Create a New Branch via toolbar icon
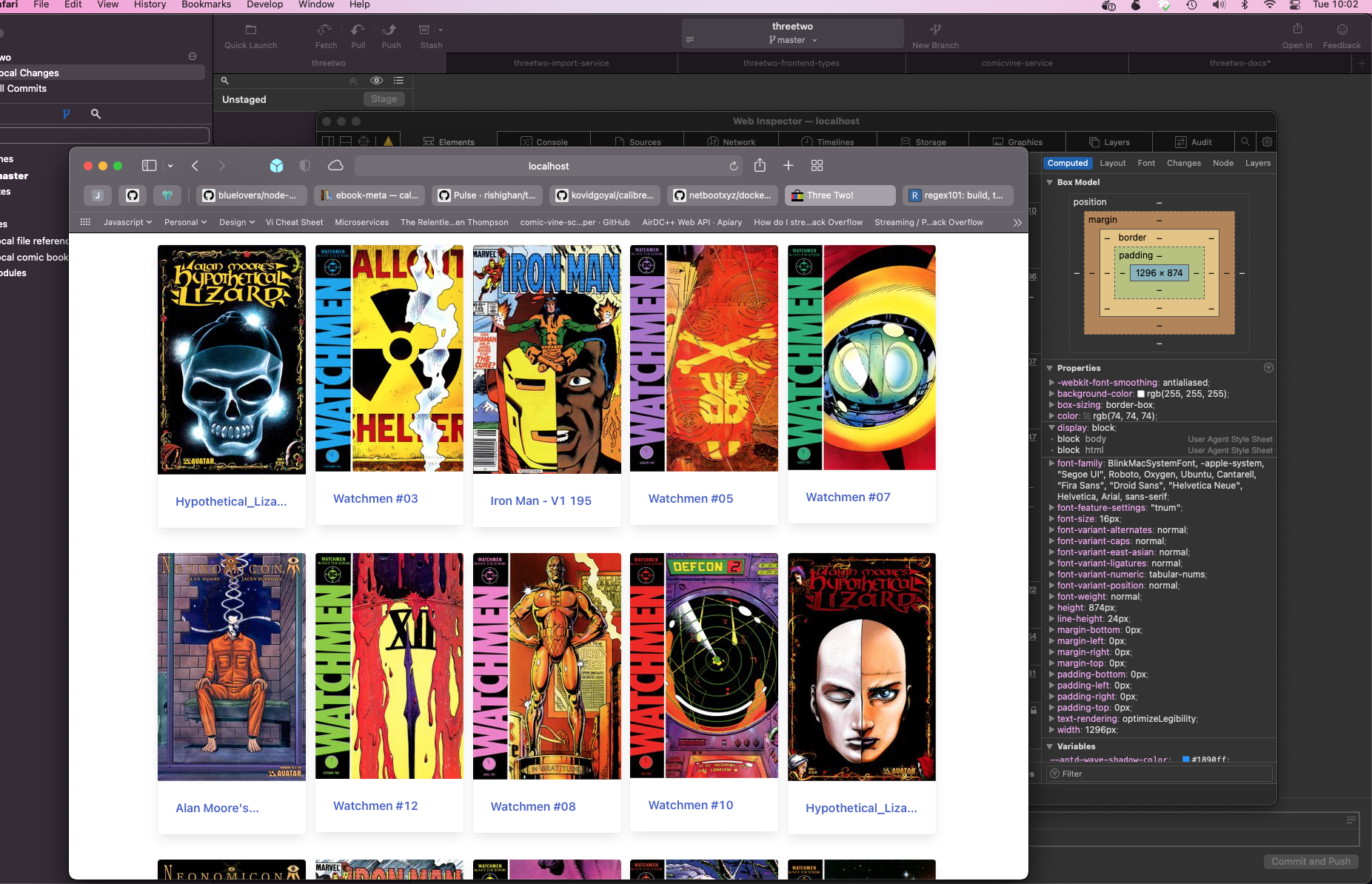 point(935,30)
